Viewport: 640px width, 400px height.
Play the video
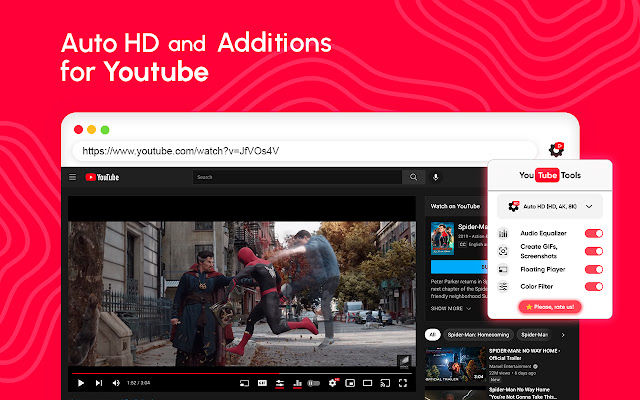(81, 382)
